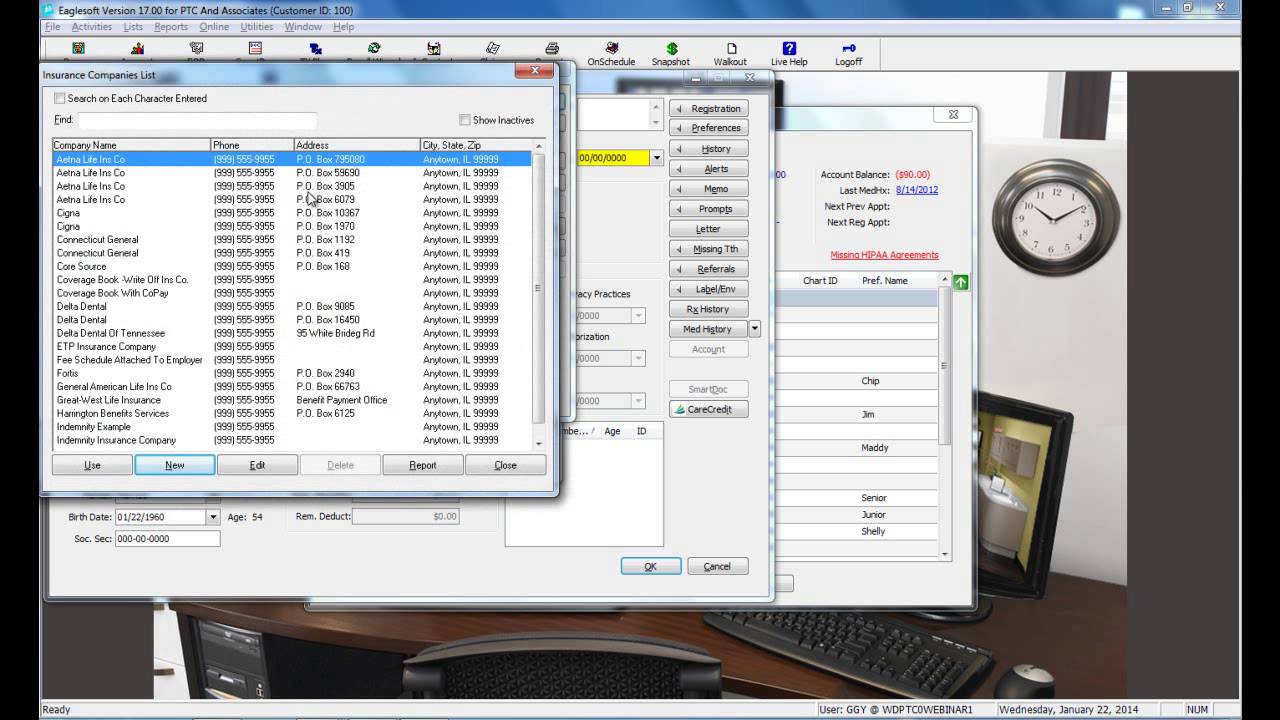Select the Harrington Benefits Services row
This screenshot has height=720, width=1280.
(x=292, y=413)
